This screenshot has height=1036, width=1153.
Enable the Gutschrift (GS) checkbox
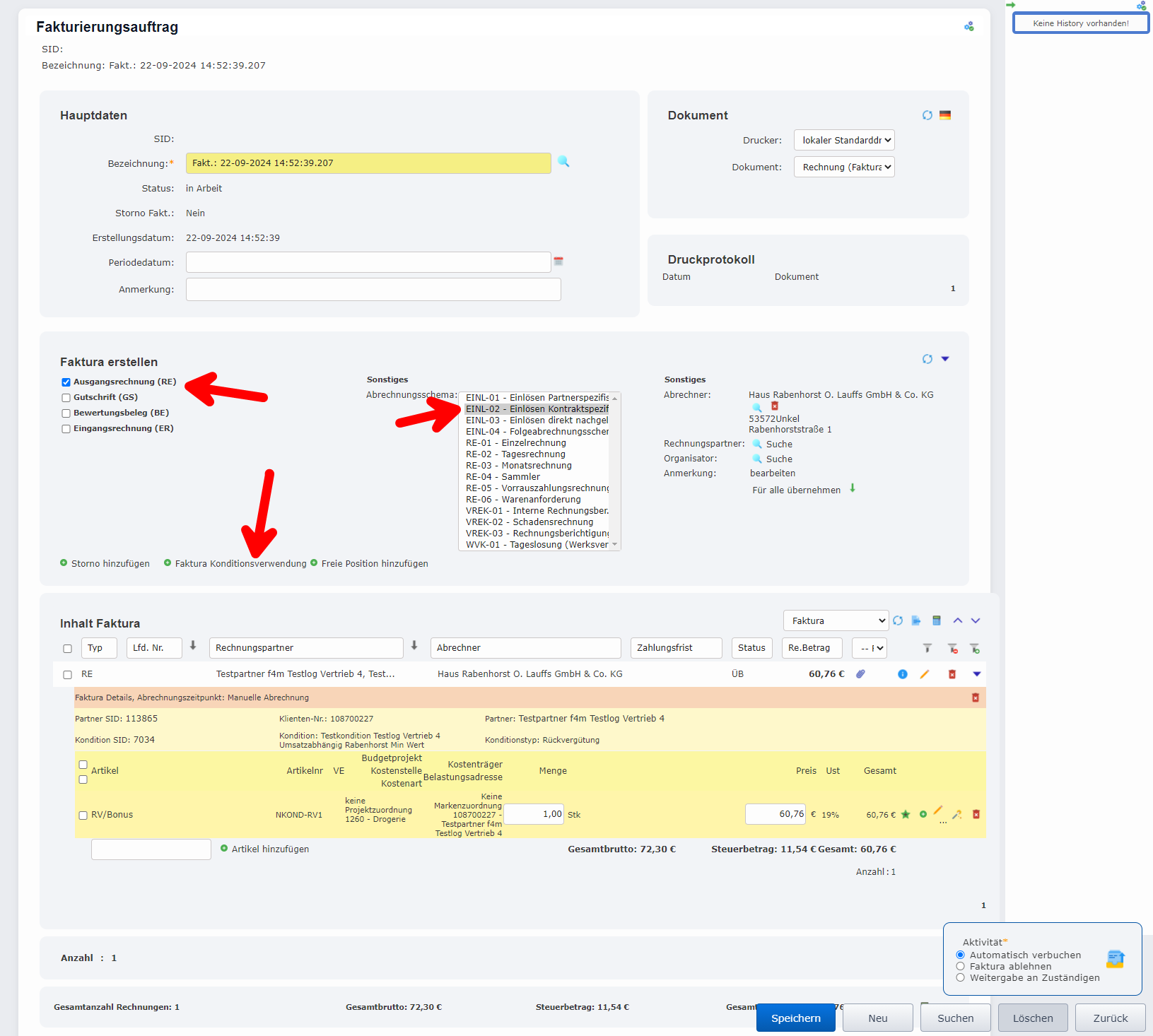66,397
